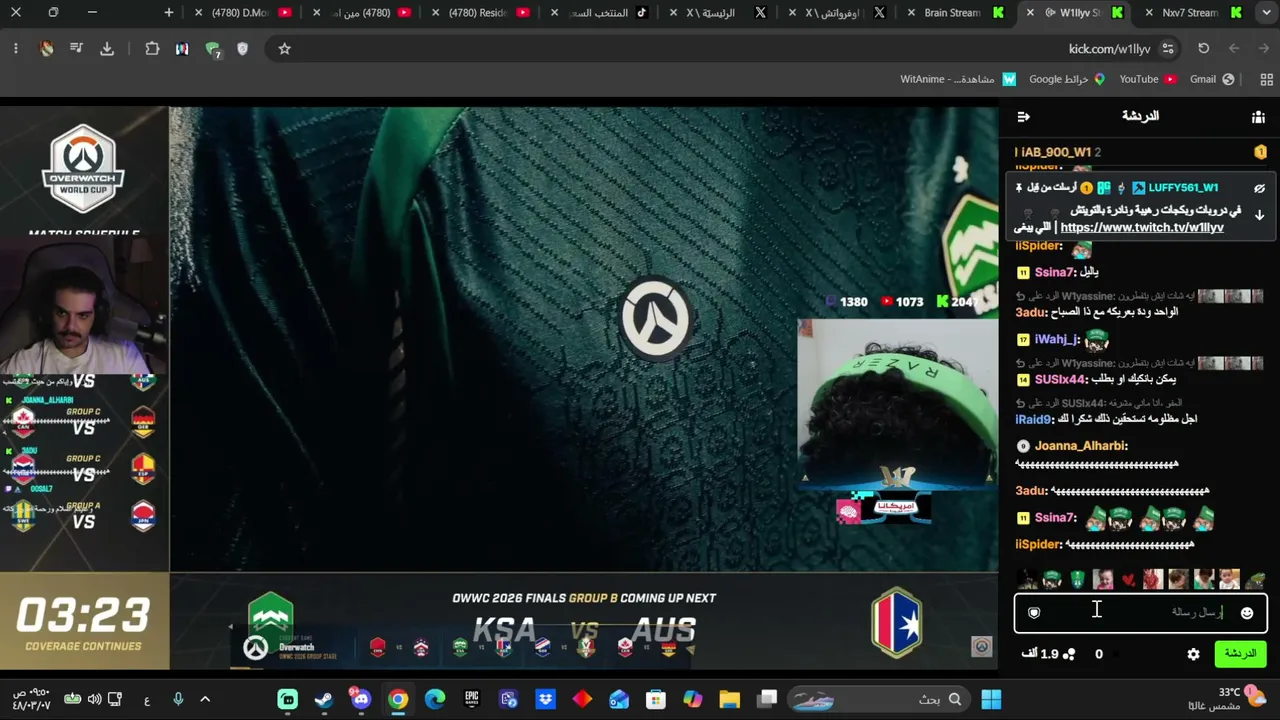Open Discord from taskbar
This screenshot has height=720, width=1280.
click(361, 699)
